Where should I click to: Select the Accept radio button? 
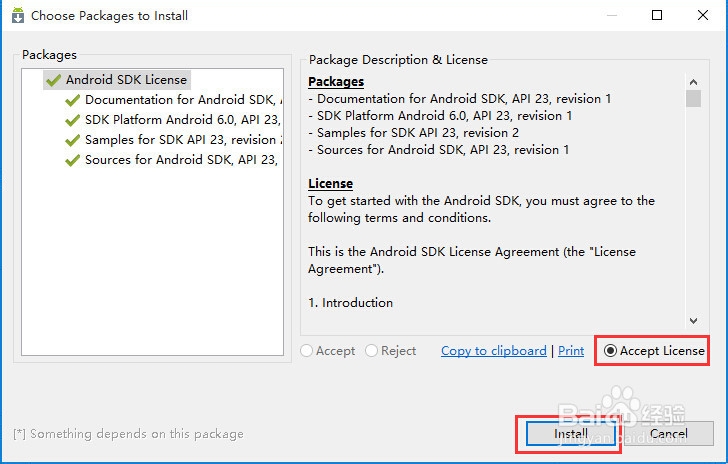pos(307,351)
